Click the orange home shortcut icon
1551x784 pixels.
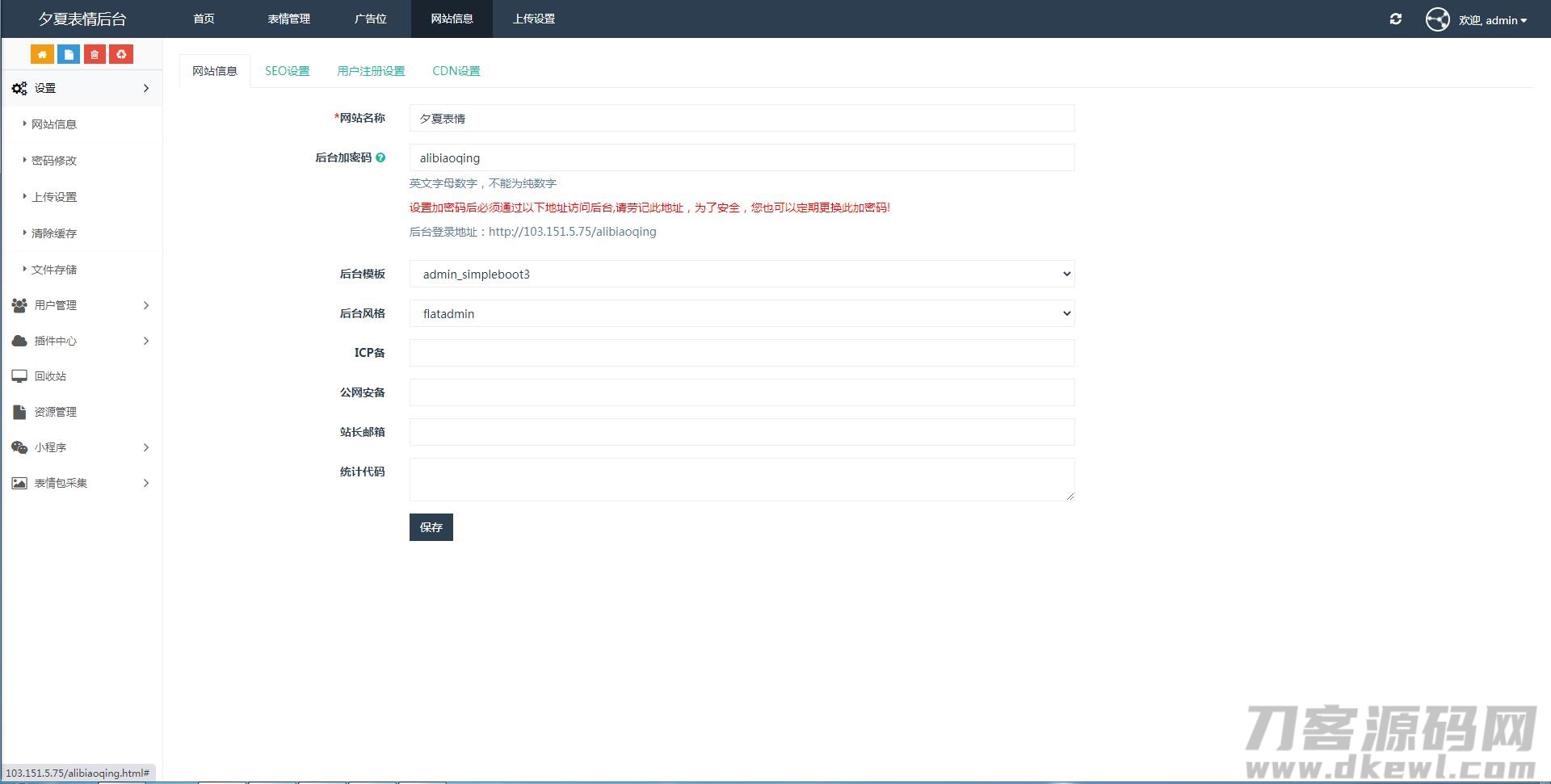coord(42,54)
